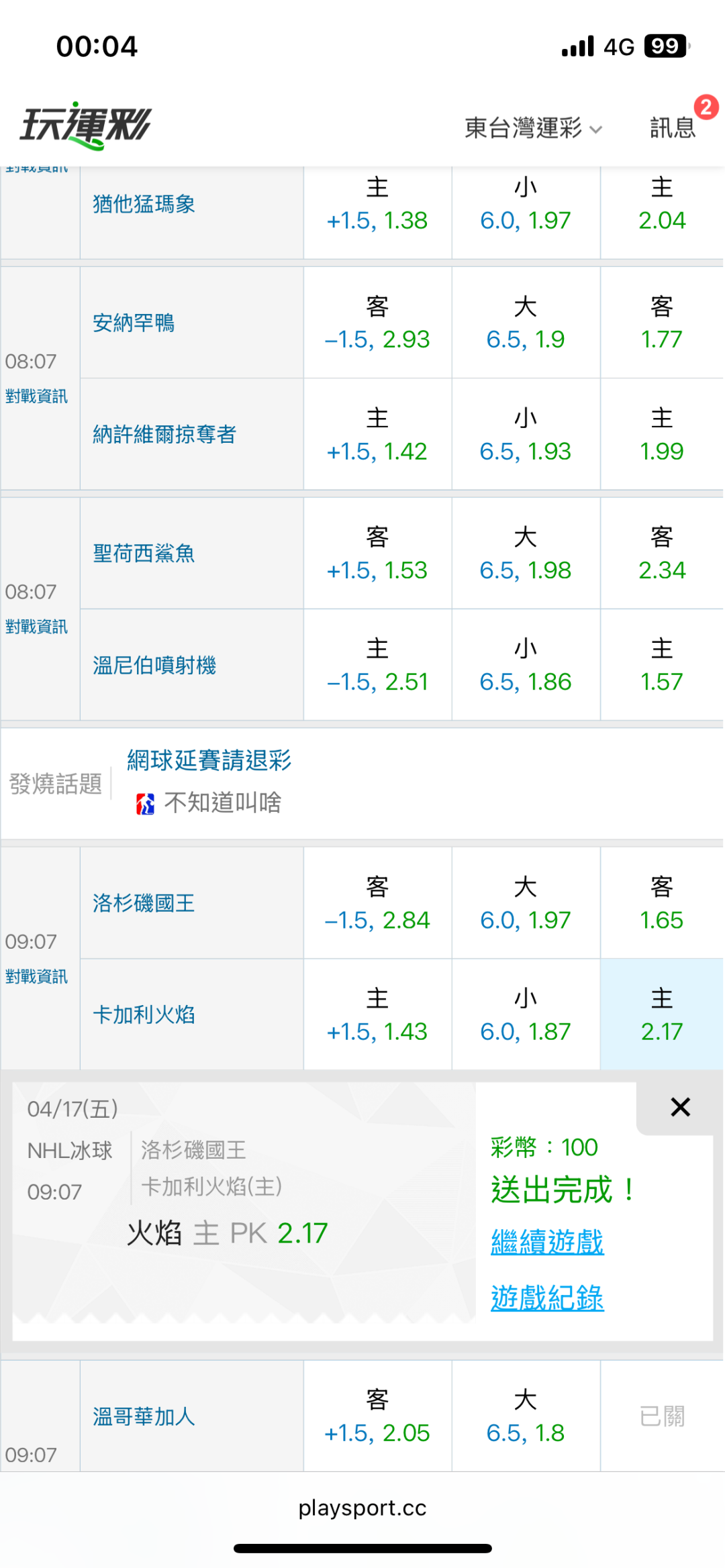The image size is (725, 1568).
Task: Pick over 6.5 at 1.98 for 聖荷西鯊魚 game
Action: [526, 554]
